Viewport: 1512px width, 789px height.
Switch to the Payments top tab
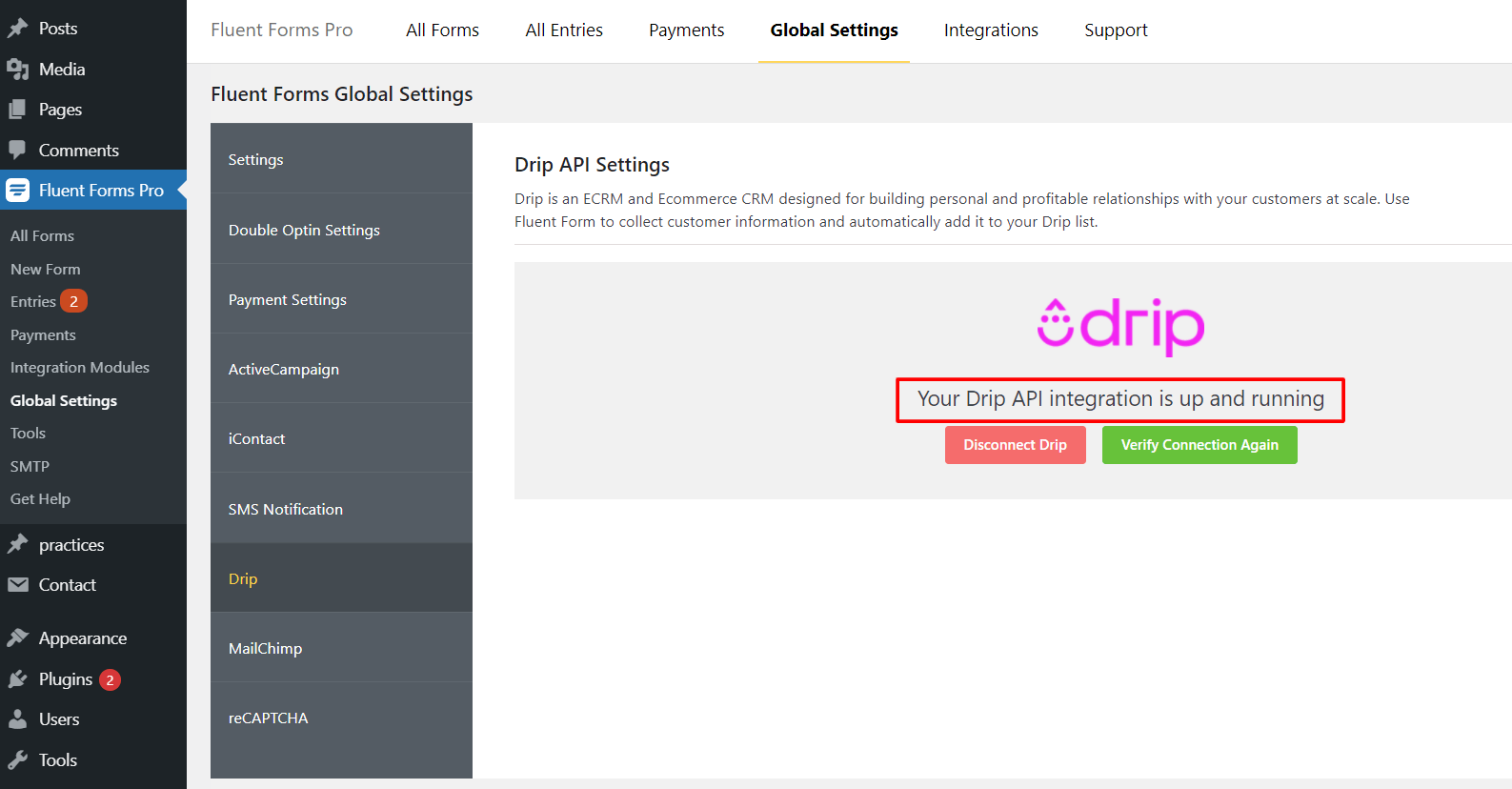[x=687, y=30]
